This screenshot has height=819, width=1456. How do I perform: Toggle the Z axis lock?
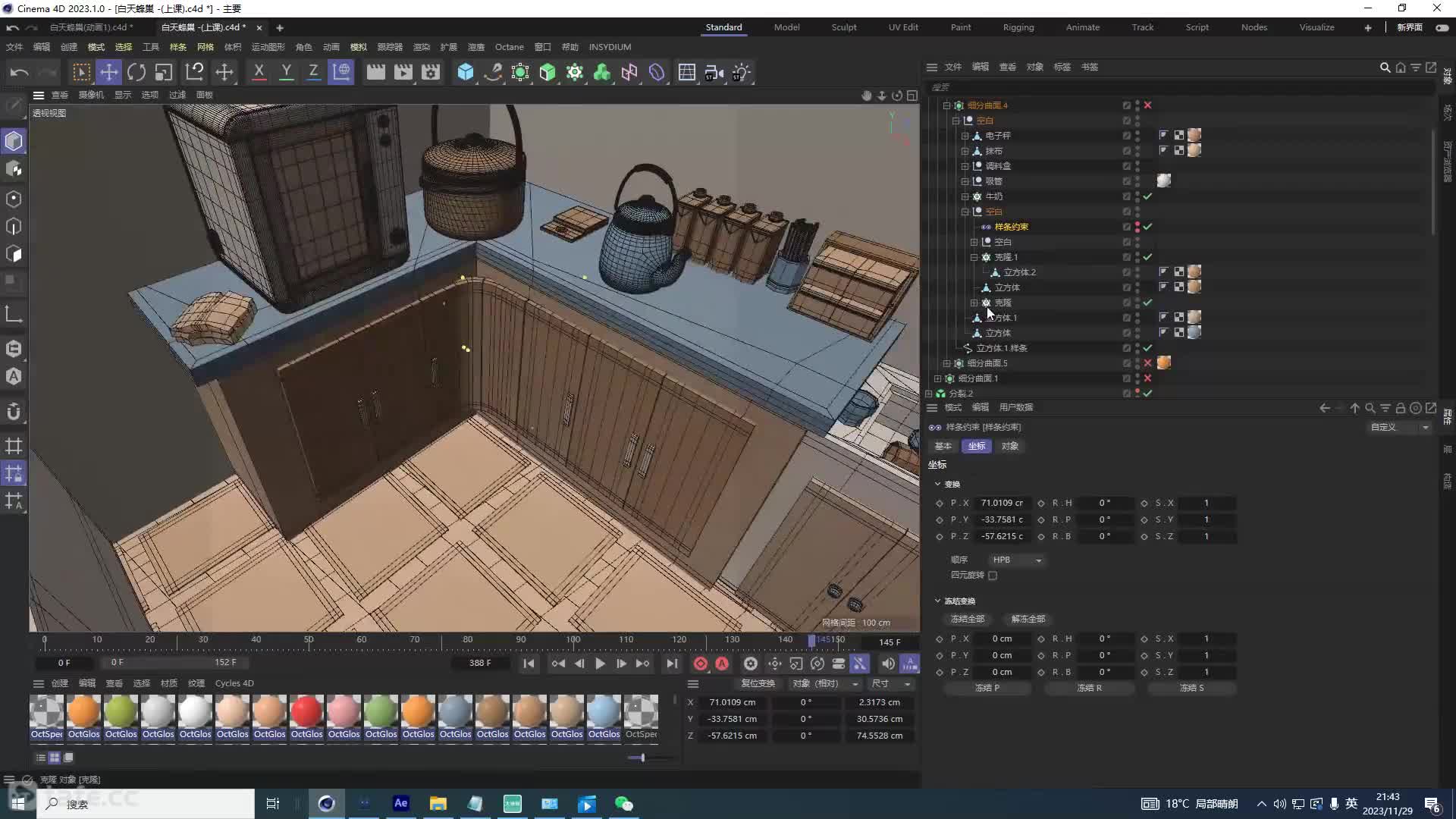(x=313, y=72)
